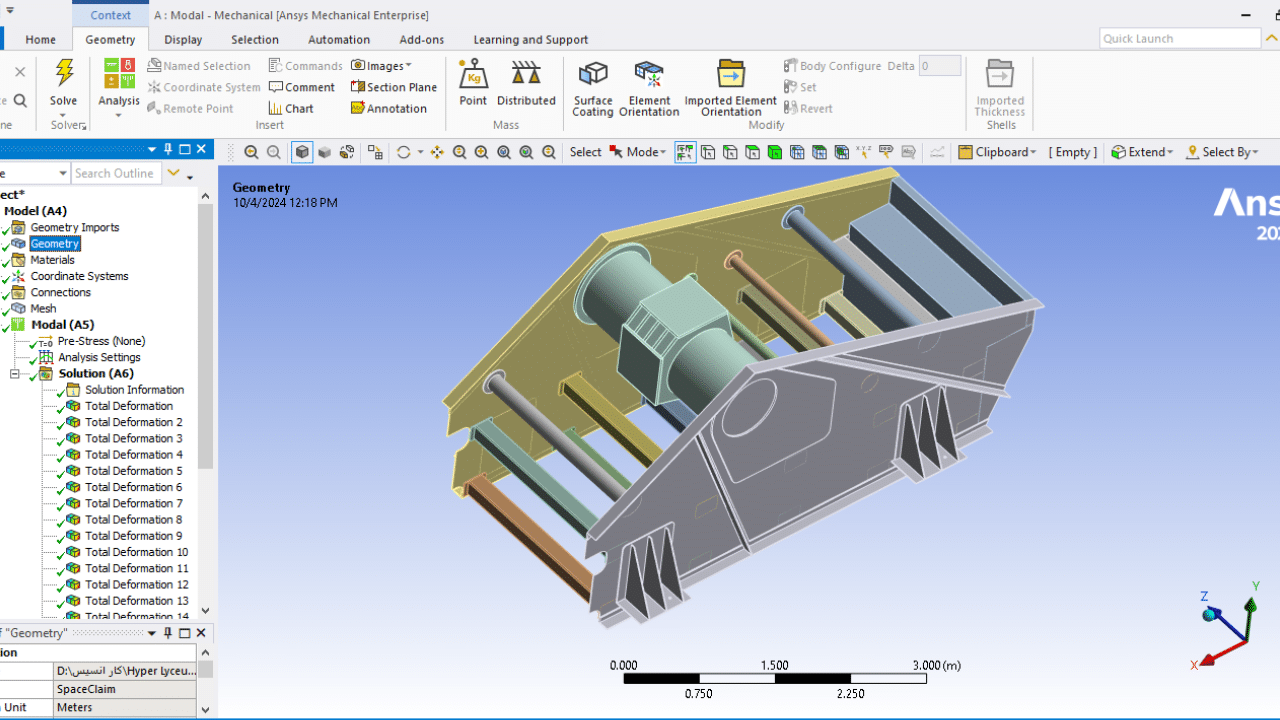Screen dimensions: 1280x720
Task: Add a Point mass
Action: (473, 83)
